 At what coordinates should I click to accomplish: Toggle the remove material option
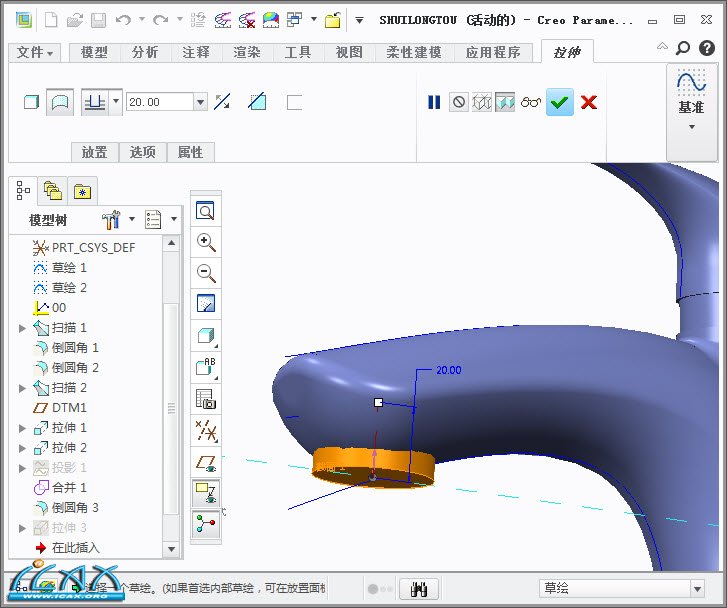click(x=258, y=102)
